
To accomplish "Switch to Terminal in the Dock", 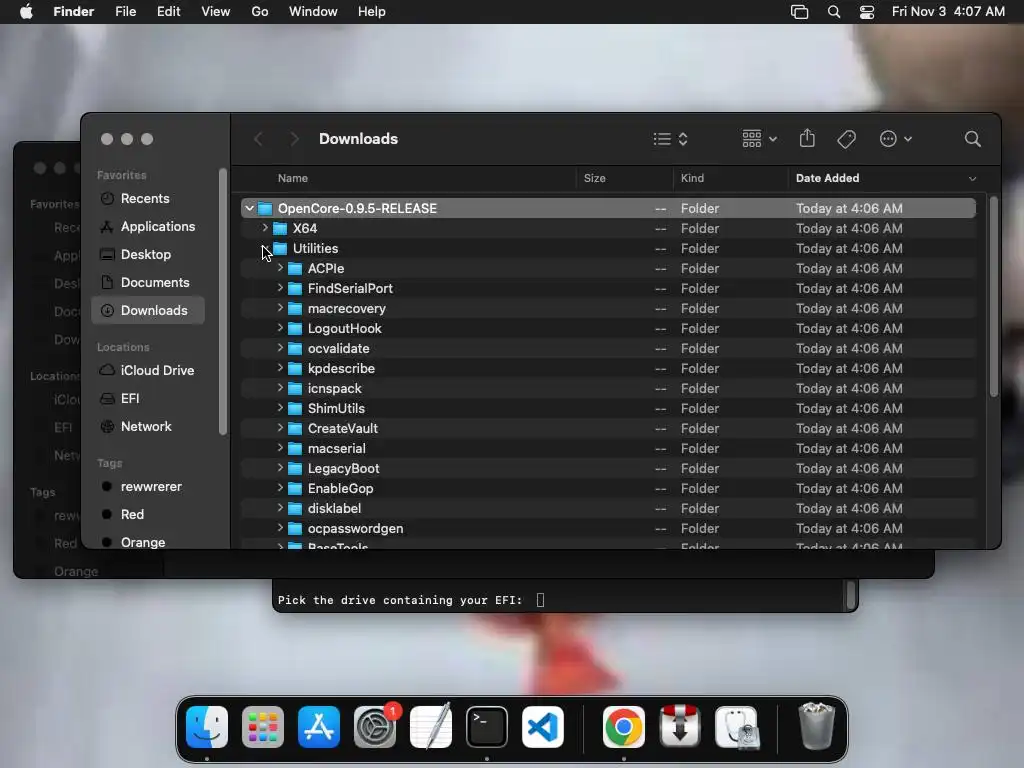I will click(487, 727).
